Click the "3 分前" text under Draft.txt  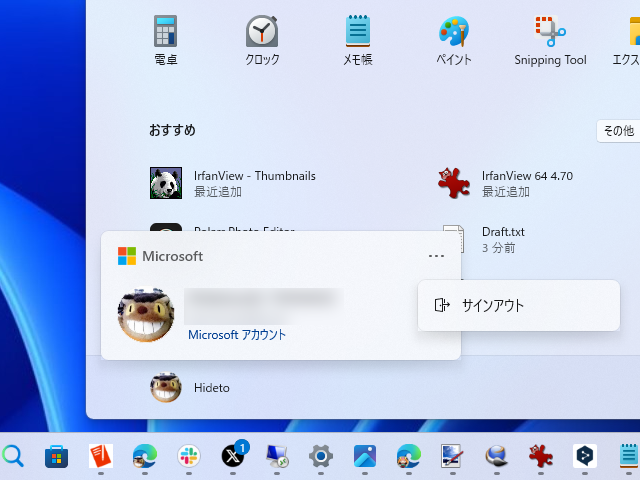pyautogui.click(x=498, y=248)
